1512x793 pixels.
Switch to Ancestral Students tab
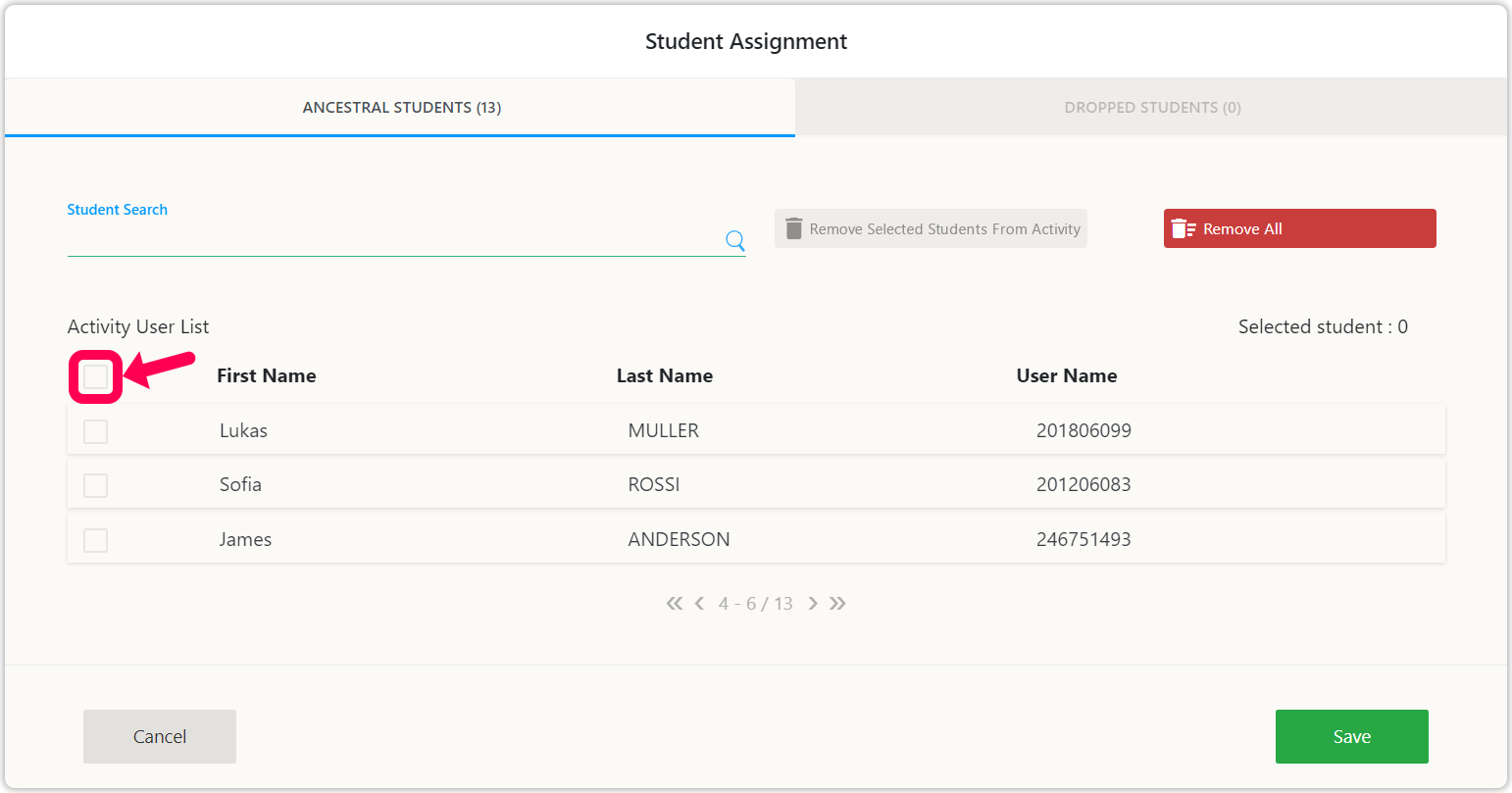click(x=401, y=108)
